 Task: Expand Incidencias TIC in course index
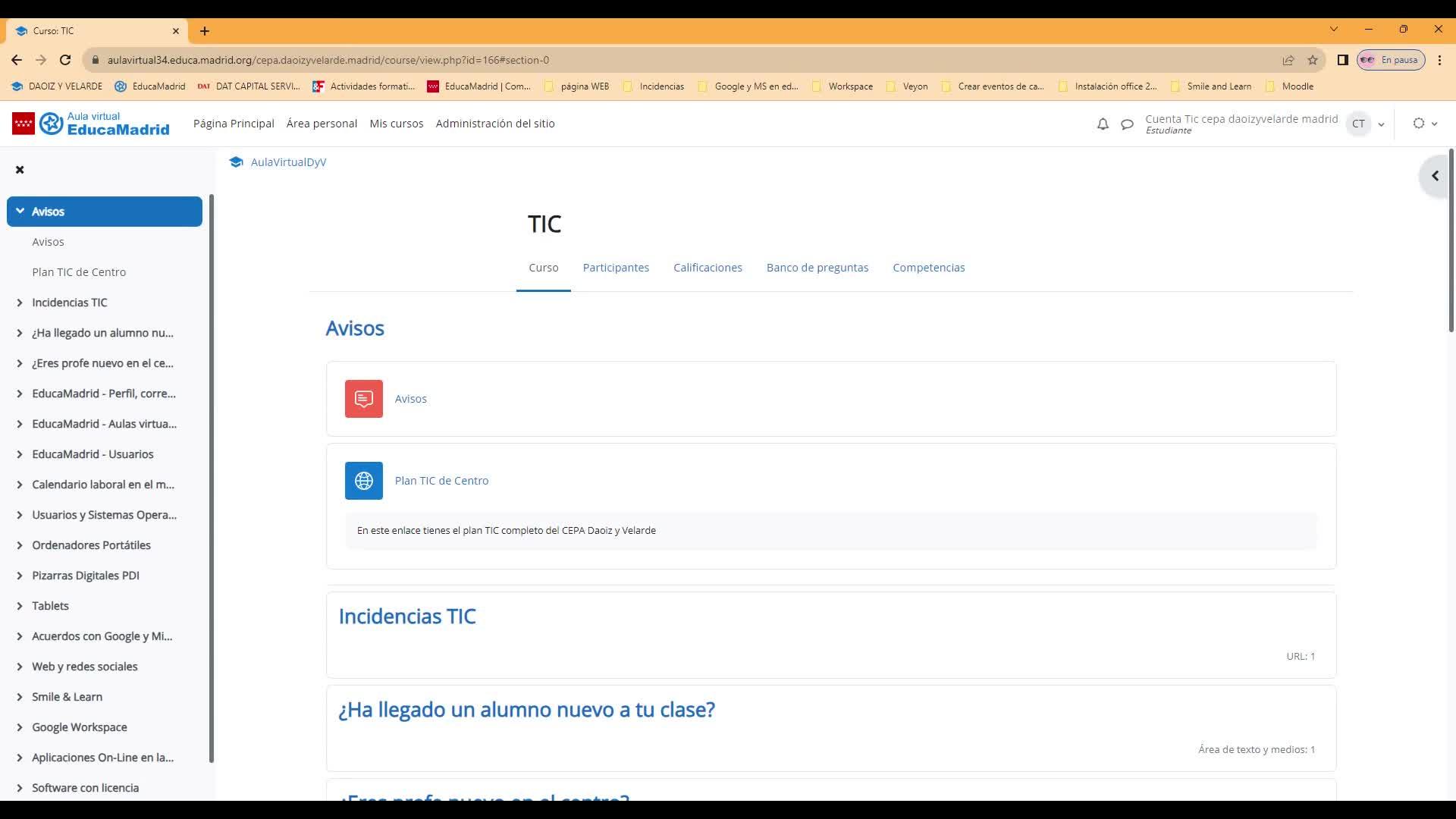click(x=20, y=303)
